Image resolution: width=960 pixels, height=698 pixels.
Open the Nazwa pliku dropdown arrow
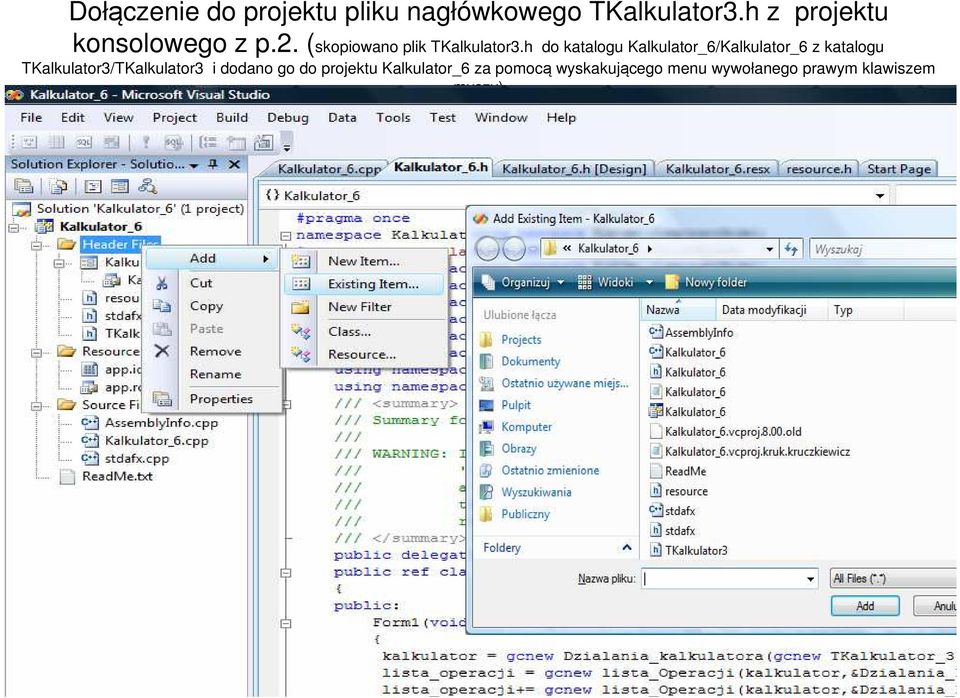(811, 579)
